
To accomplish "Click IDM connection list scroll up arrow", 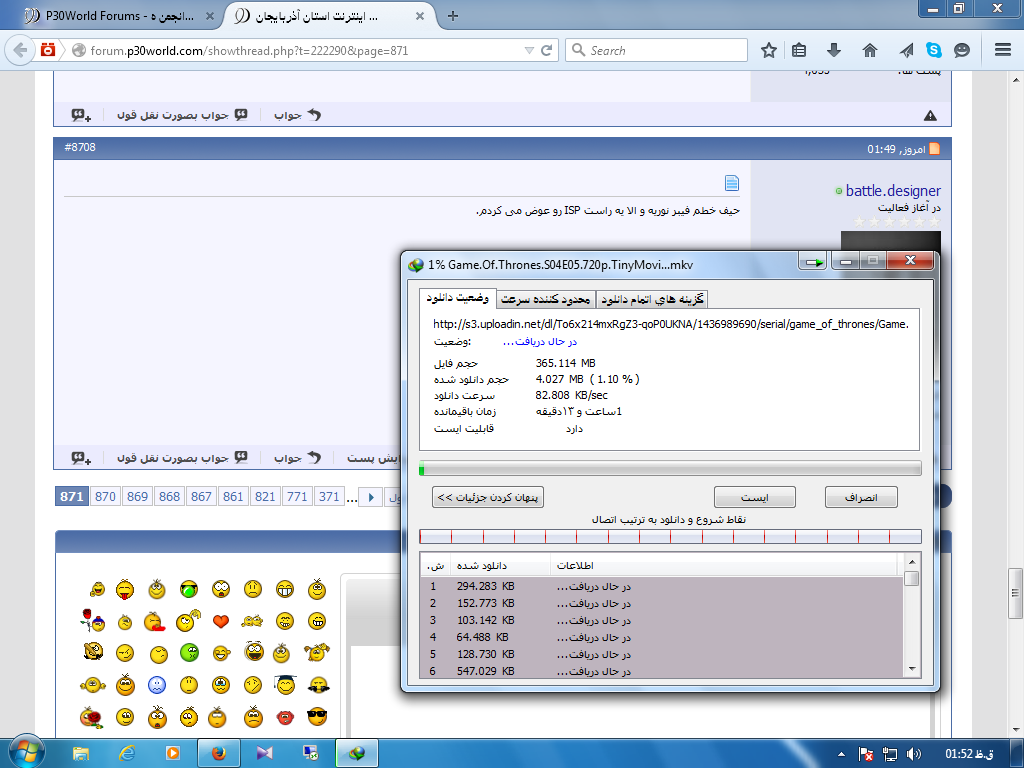I will [912, 562].
